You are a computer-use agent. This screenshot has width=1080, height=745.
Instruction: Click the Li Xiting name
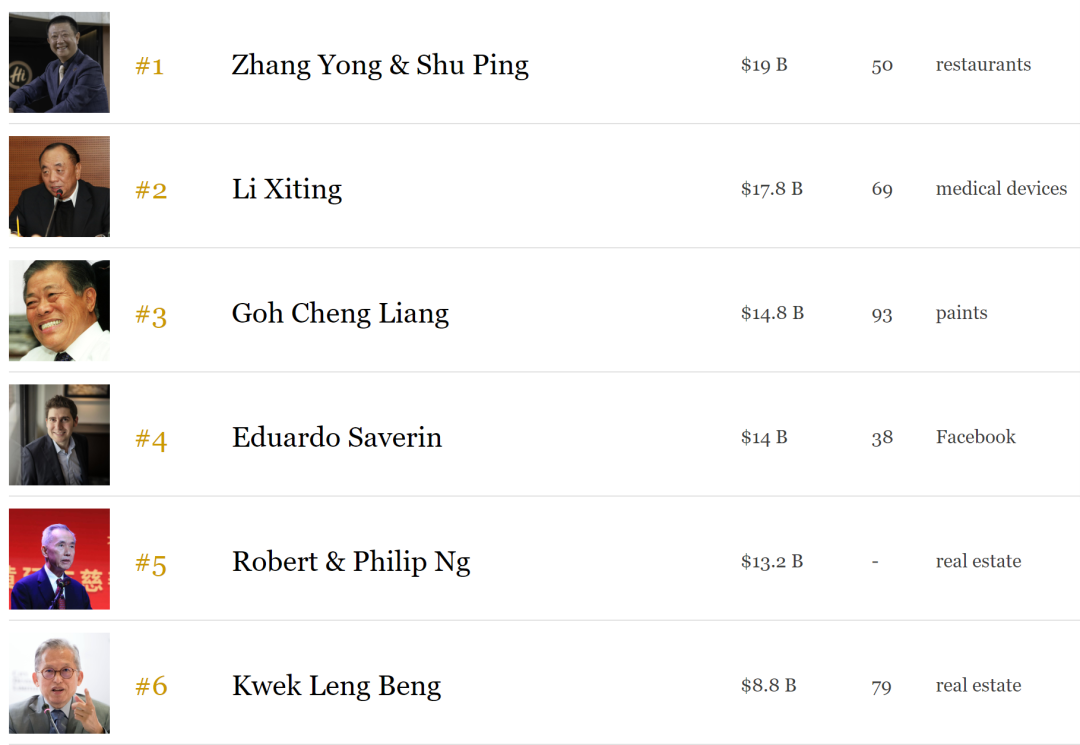point(287,189)
